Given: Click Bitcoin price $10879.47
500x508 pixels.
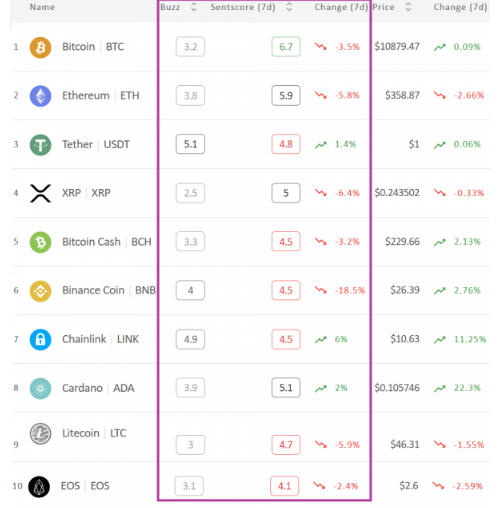Looking at the screenshot, I should pyautogui.click(x=397, y=47).
